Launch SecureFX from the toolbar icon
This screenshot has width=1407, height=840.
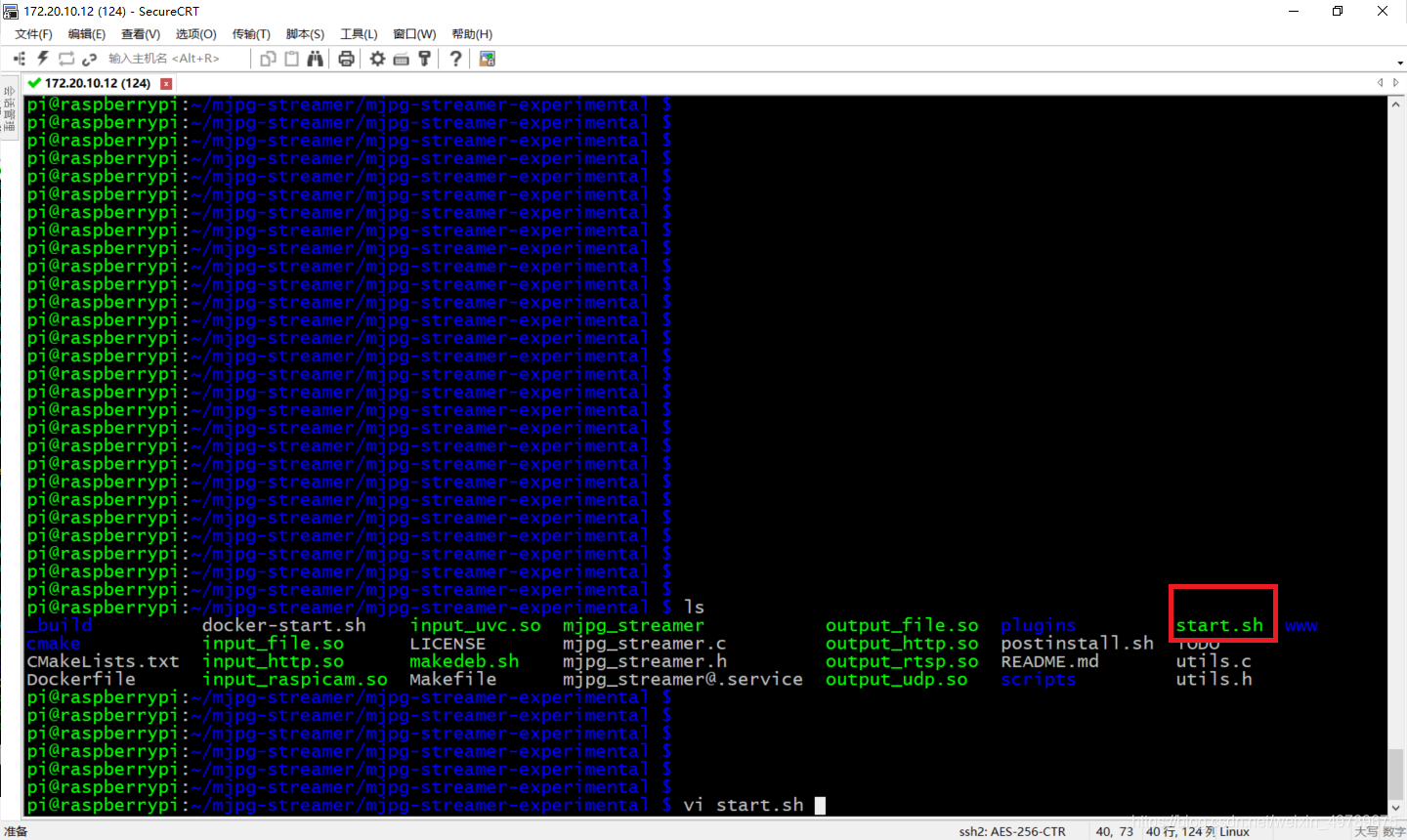point(487,59)
